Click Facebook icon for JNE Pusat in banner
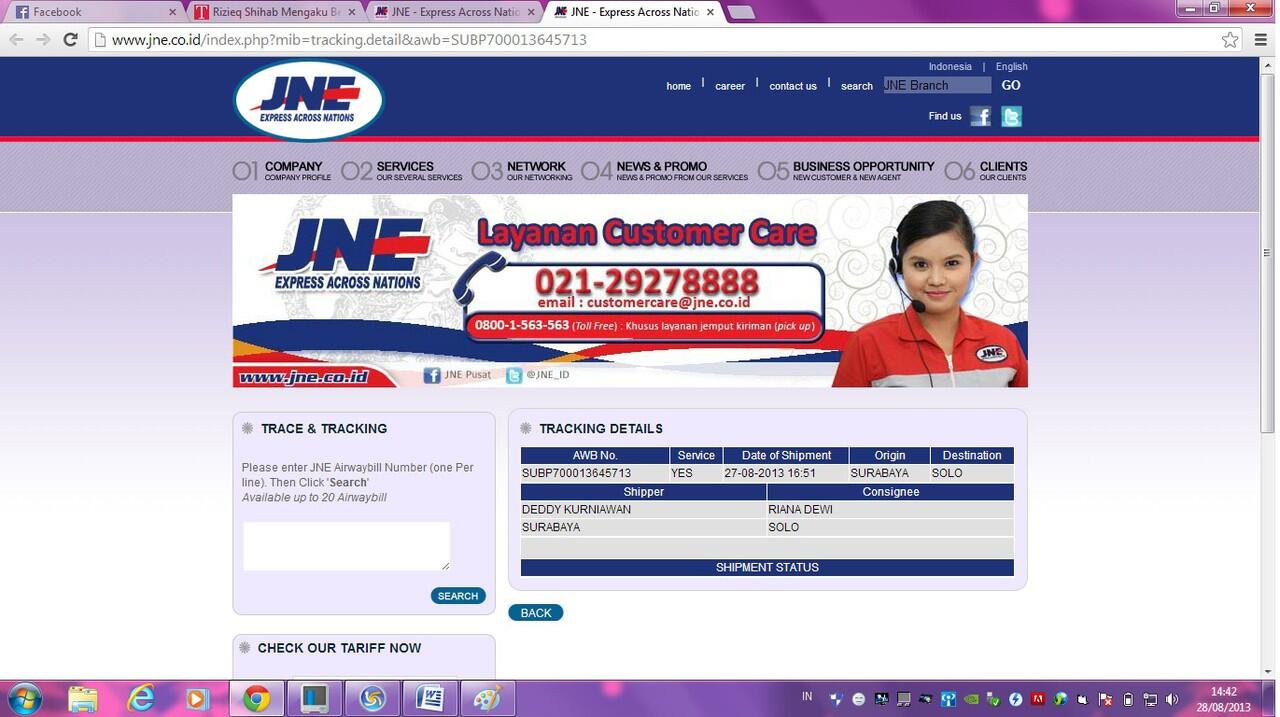The height and width of the screenshot is (717, 1280). (x=432, y=376)
